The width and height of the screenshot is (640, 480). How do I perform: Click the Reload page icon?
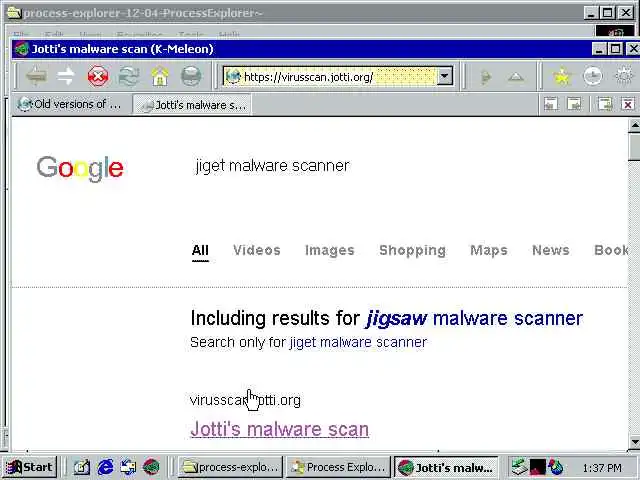click(x=129, y=76)
